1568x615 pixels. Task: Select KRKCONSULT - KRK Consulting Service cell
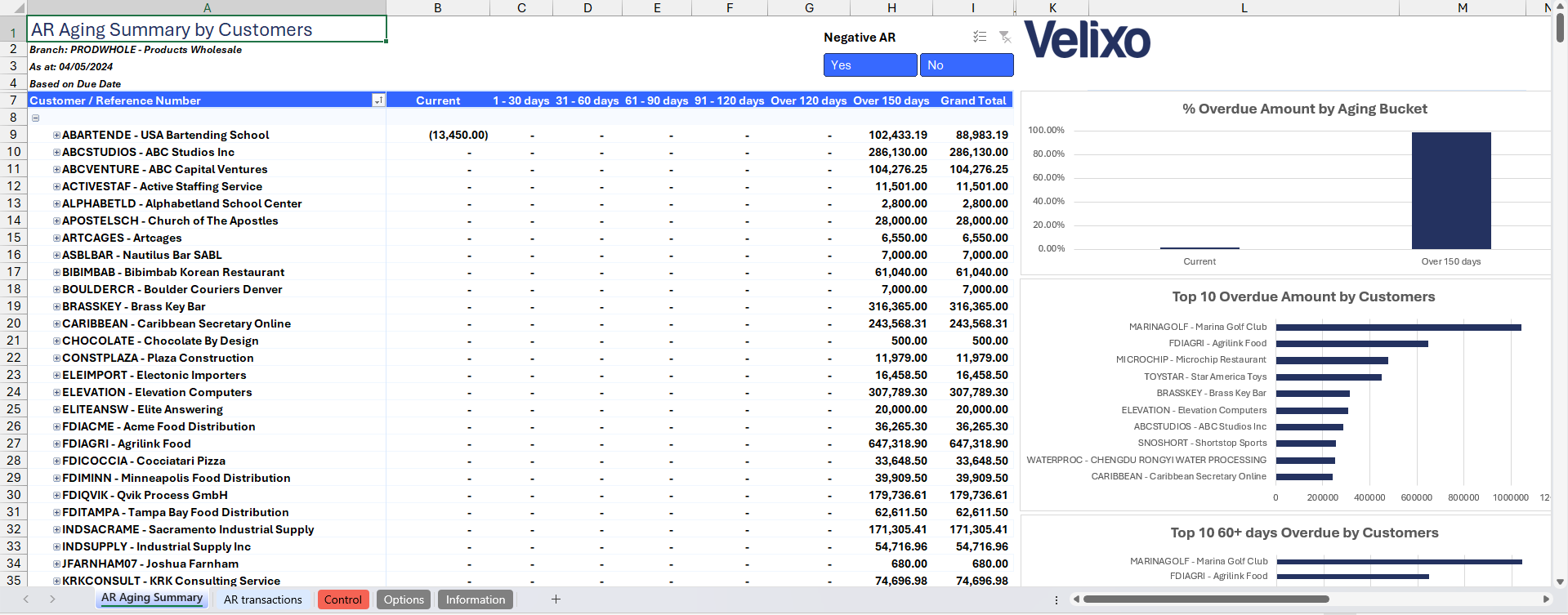[x=207, y=581]
